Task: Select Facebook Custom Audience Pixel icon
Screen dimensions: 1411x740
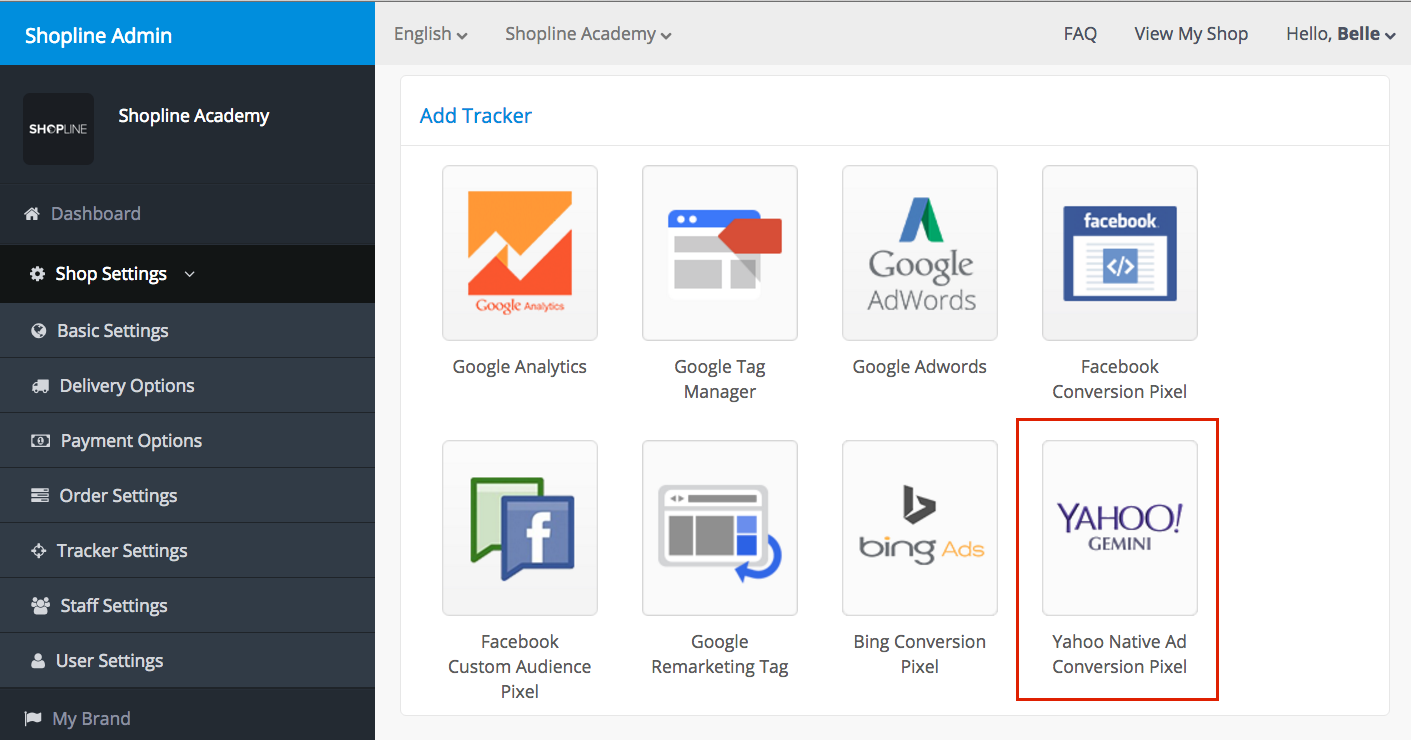Action: point(520,528)
